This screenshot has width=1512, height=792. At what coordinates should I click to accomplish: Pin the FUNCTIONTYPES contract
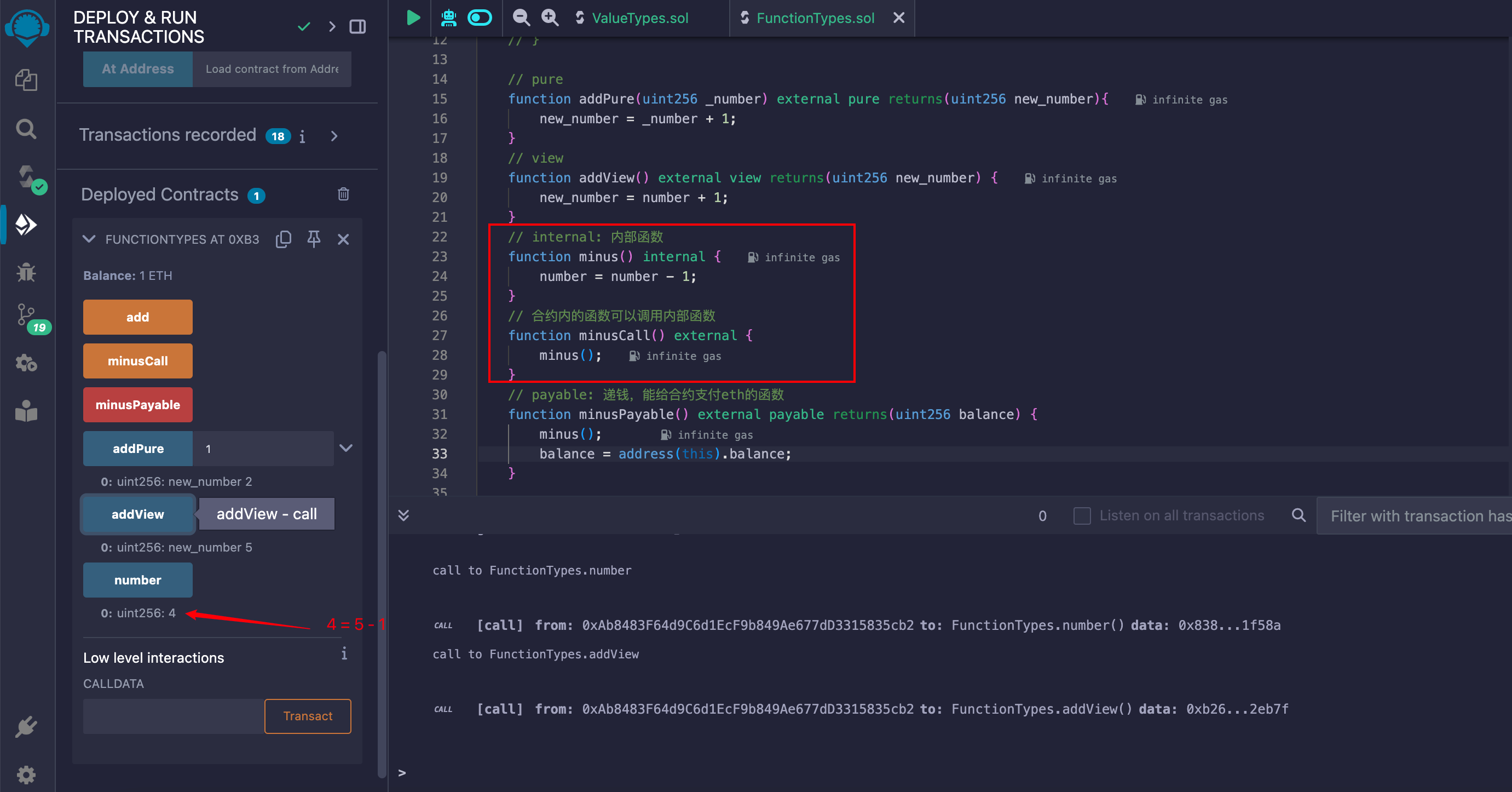(x=314, y=239)
